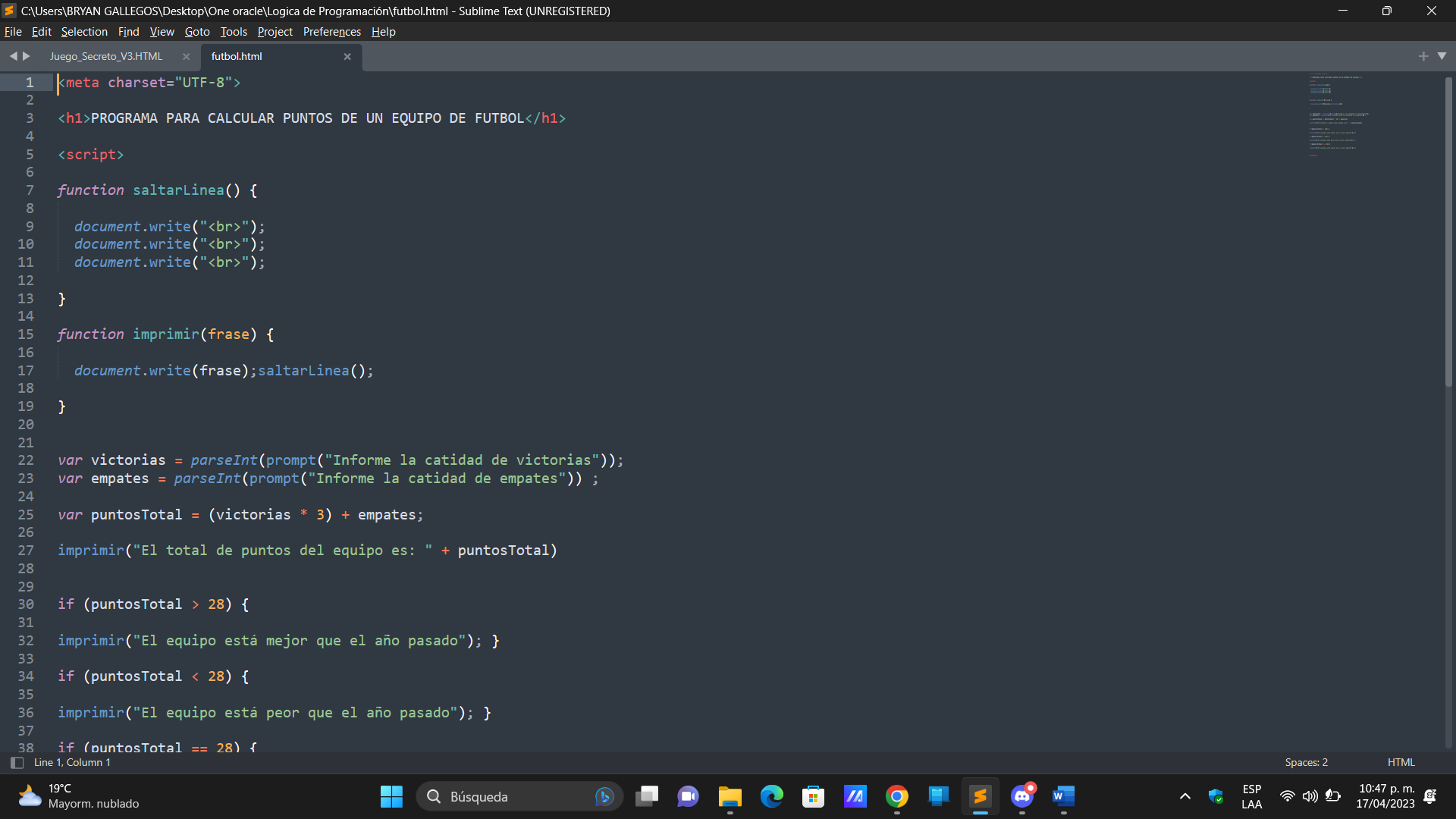Click the 'peor que el año pasado' string
The height and width of the screenshot is (819, 1456).
click(295, 713)
